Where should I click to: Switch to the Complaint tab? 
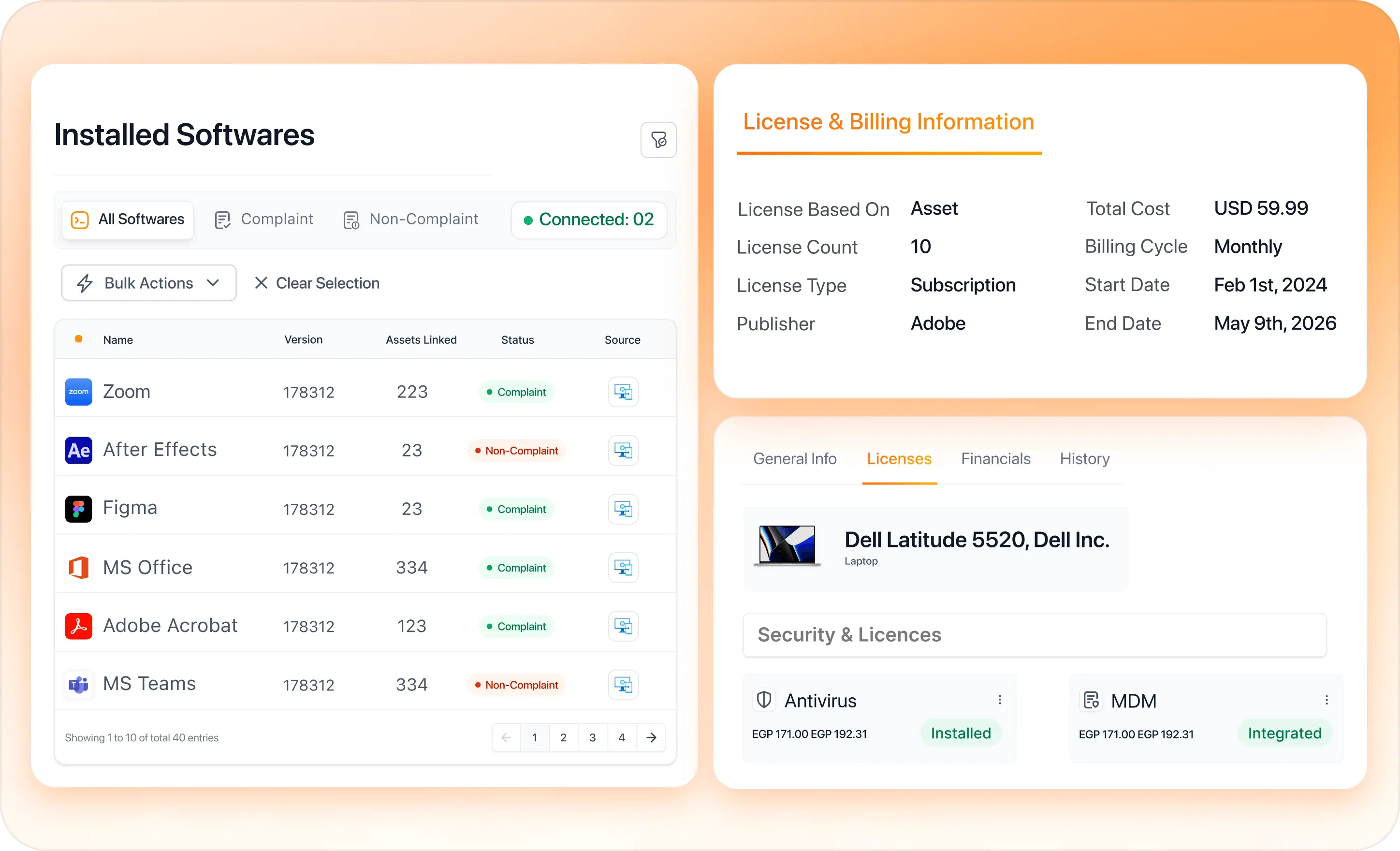[x=264, y=220]
